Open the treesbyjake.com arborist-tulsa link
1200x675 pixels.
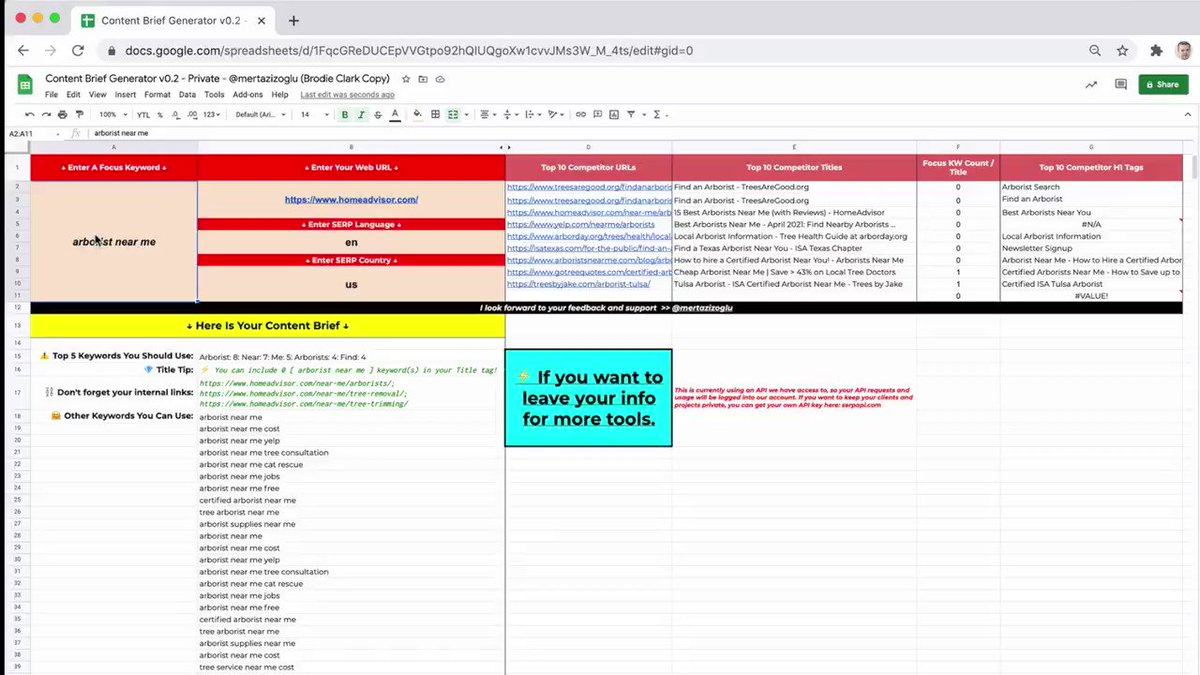tap(580, 284)
